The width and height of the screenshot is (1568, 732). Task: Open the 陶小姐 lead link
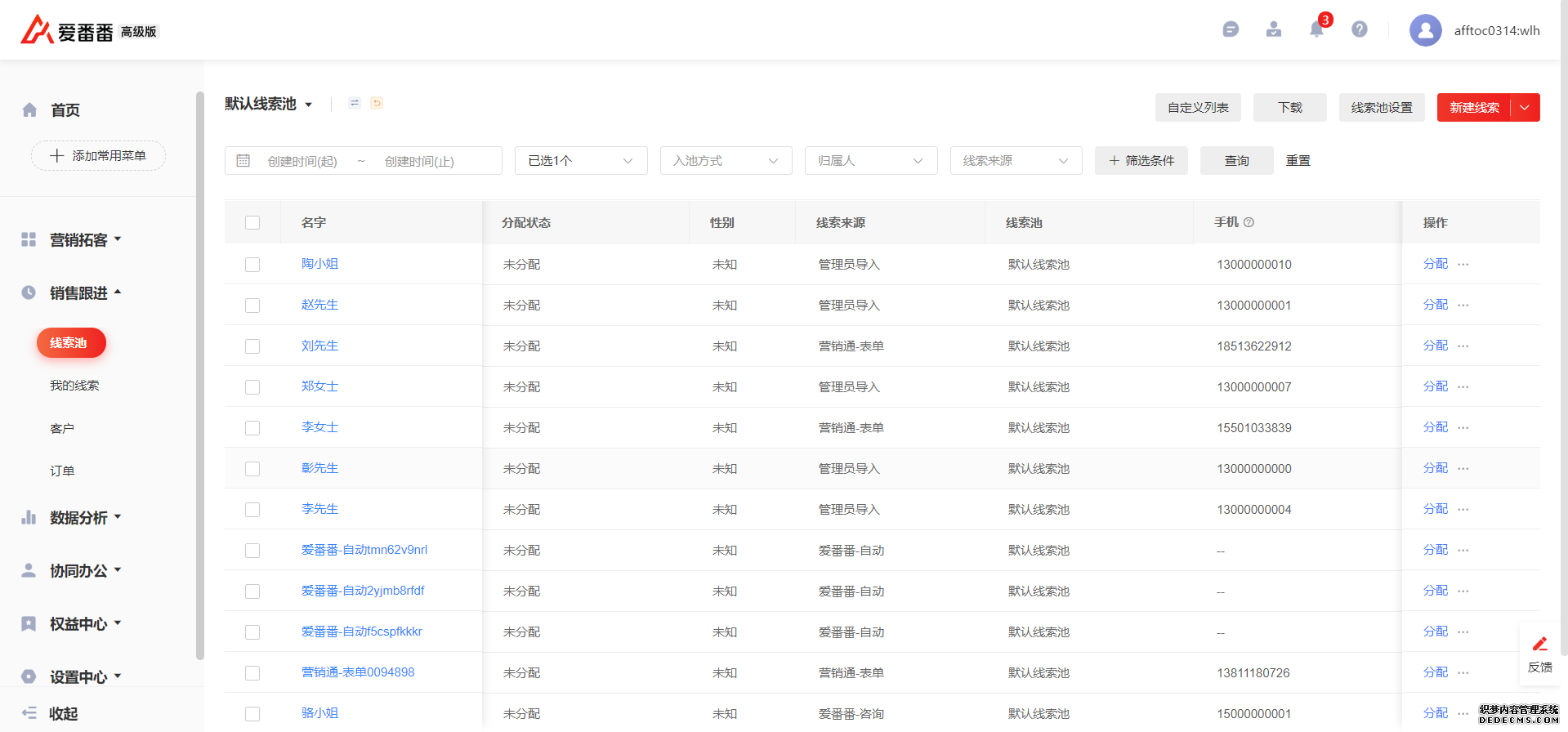pyautogui.click(x=319, y=264)
